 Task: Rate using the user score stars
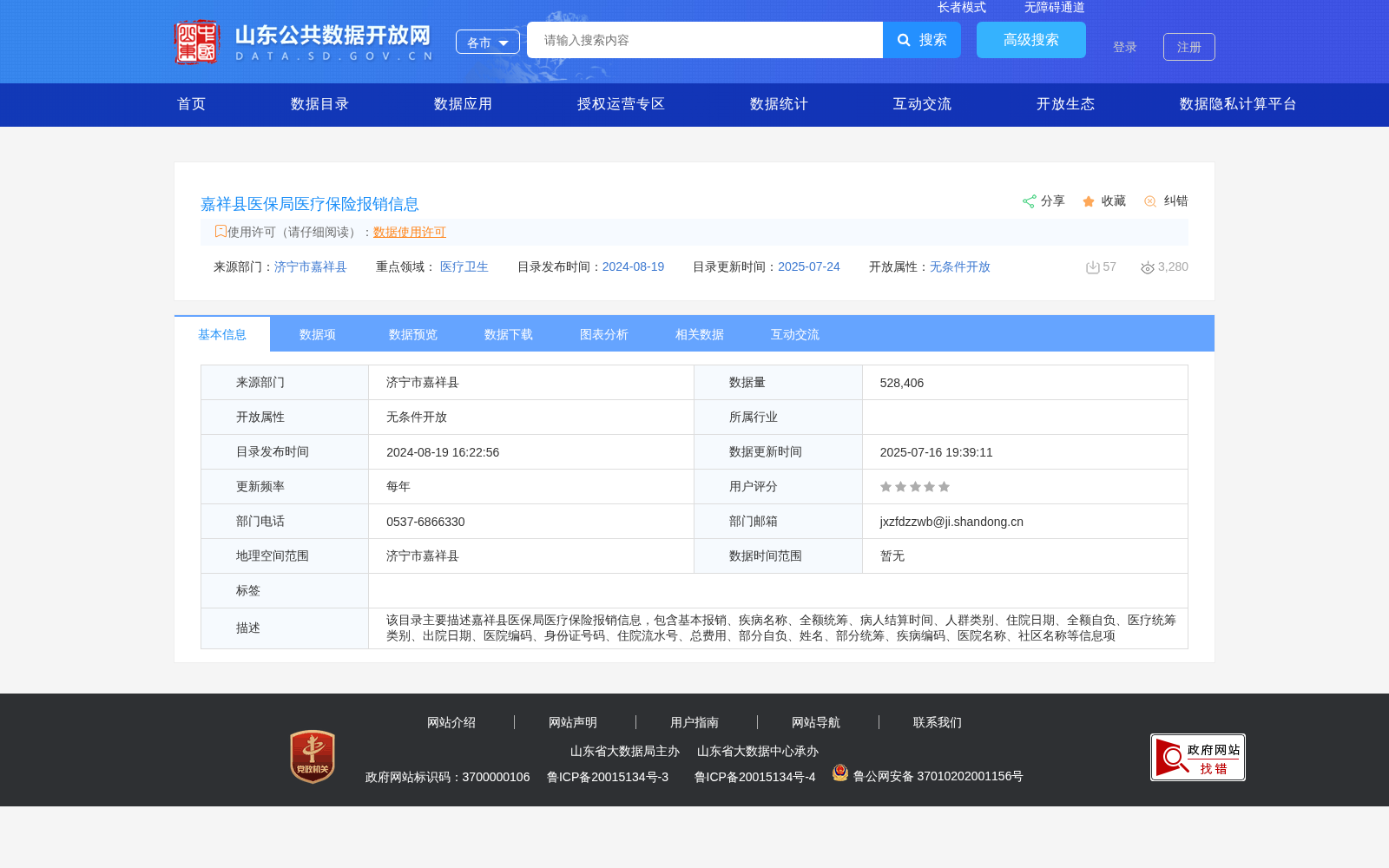[x=915, y=487]
